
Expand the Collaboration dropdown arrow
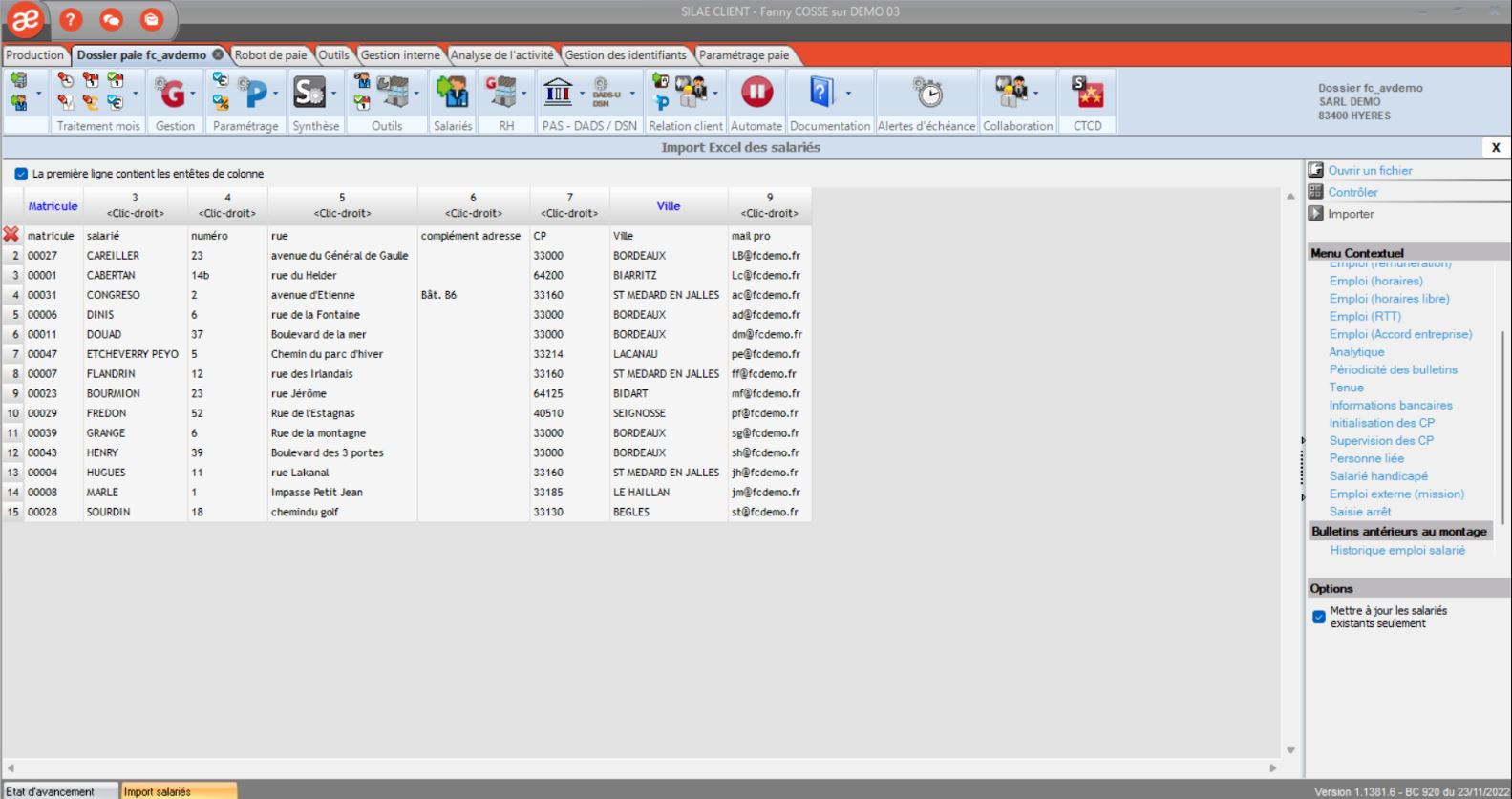tap(1036, 94)
